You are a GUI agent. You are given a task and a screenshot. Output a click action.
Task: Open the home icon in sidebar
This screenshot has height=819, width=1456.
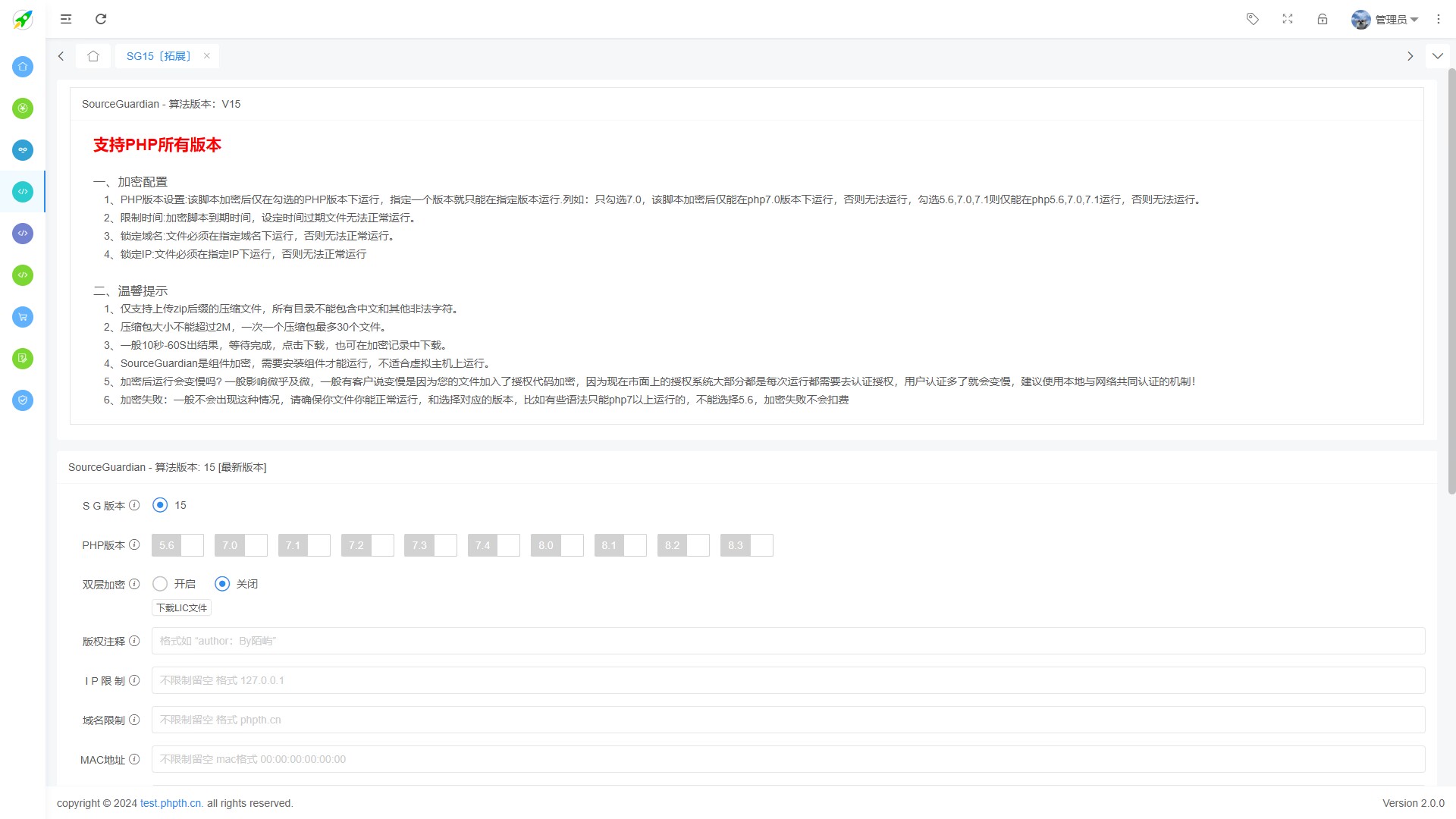(x=22, y=67)
